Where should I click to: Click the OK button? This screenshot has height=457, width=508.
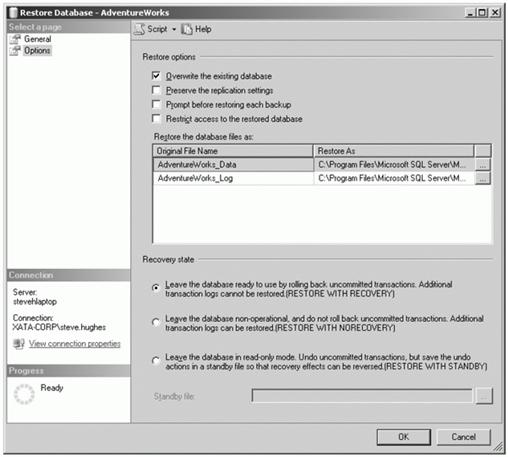pyautogui.click(x=404, y=437)
